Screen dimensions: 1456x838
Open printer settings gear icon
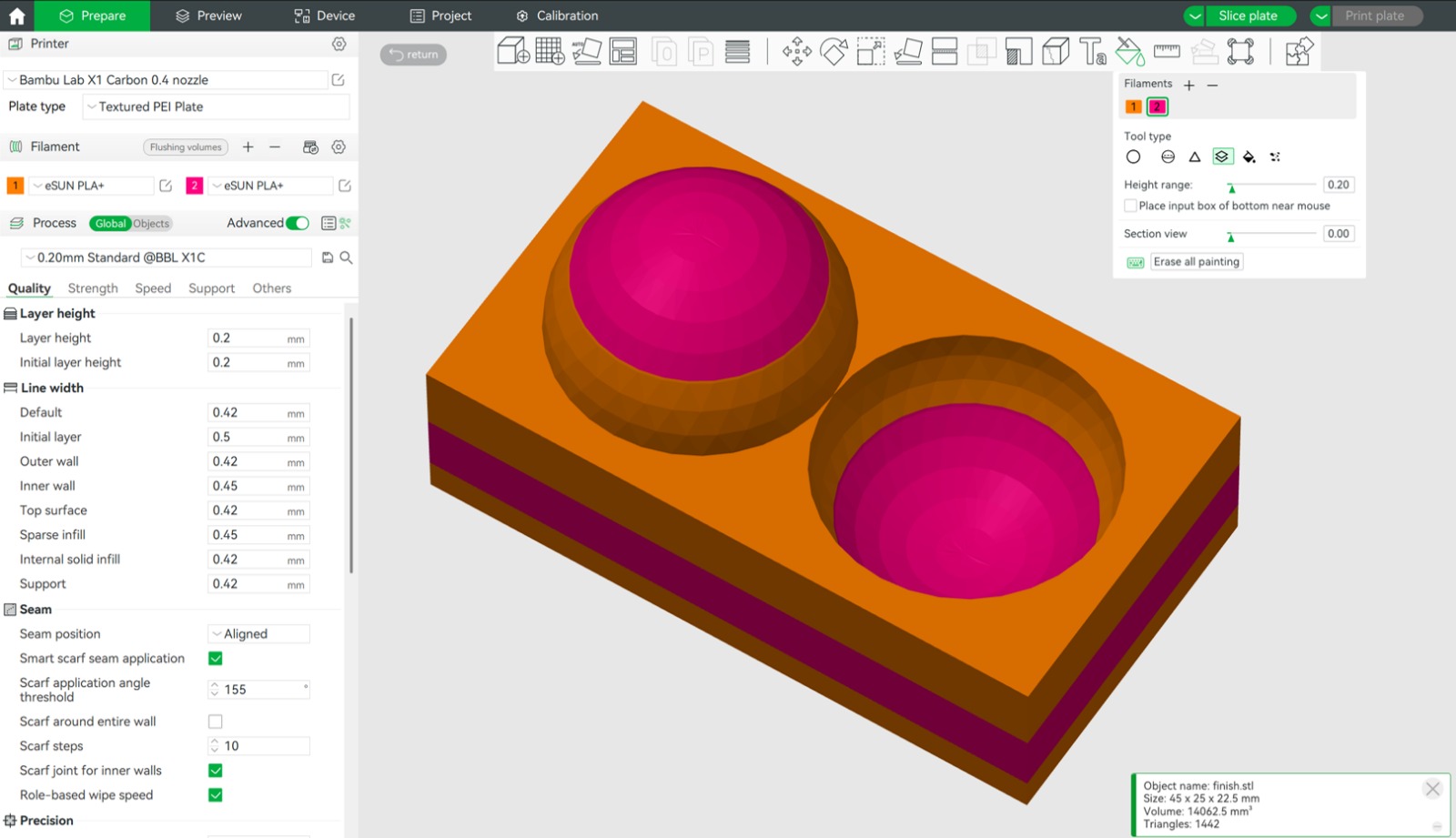[x=339, y=44]
